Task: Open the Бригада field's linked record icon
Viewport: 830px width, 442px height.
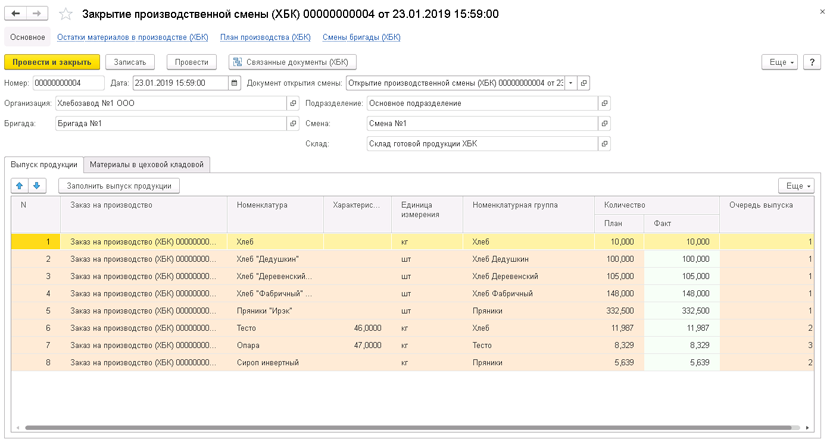Action: pyautogui.click(x=293, y=123)
